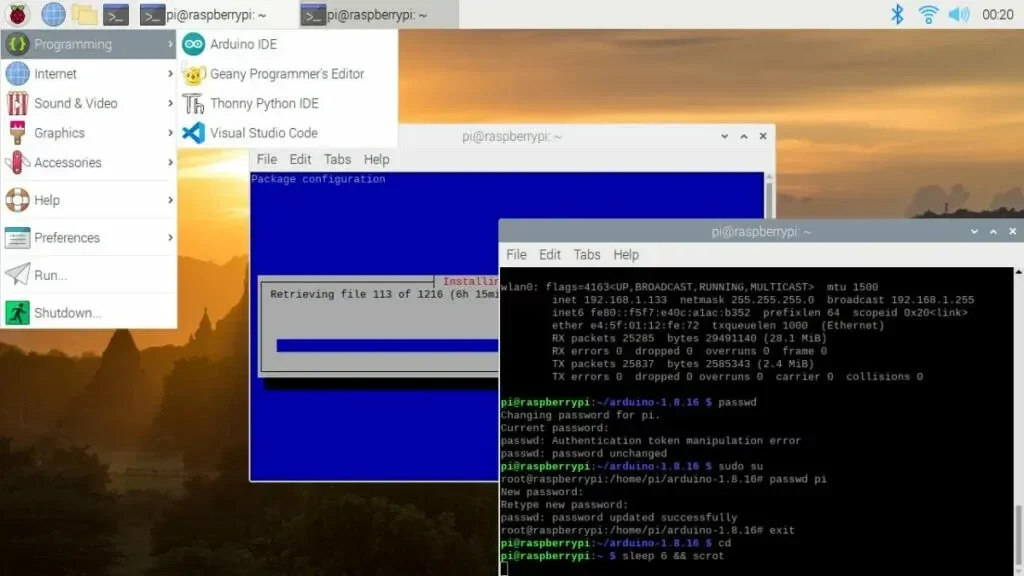The image size is (1024, 576).
Task: Click the Arduino IDE icon
Action: (193, 44)
